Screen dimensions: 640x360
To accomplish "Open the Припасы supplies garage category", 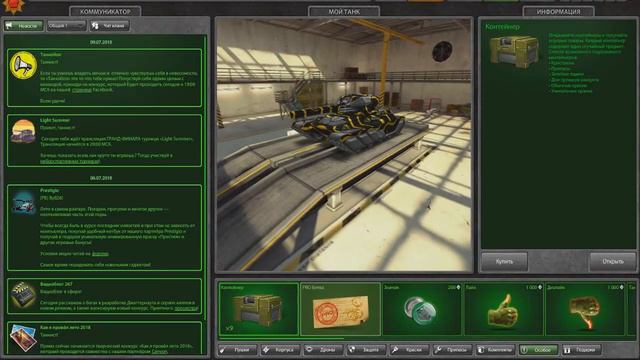I will tap(453, 350).
